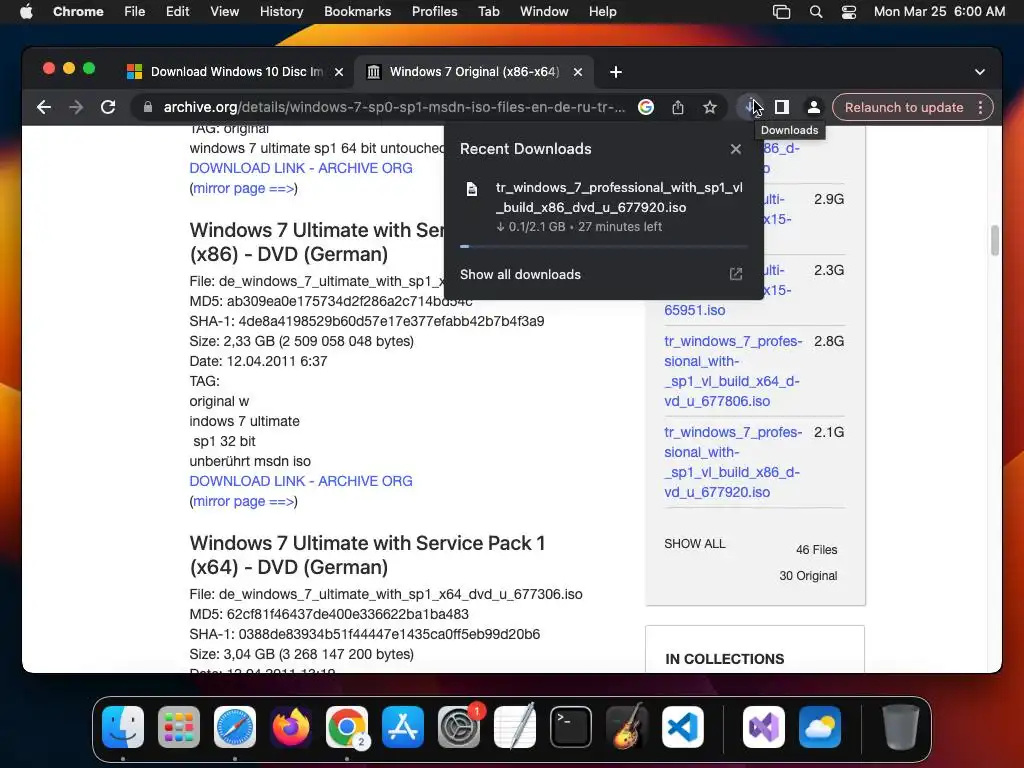Open Visual Studio purple icon in dock
This screenshot has height=768, width=1024.
click(x=763, y=727)
